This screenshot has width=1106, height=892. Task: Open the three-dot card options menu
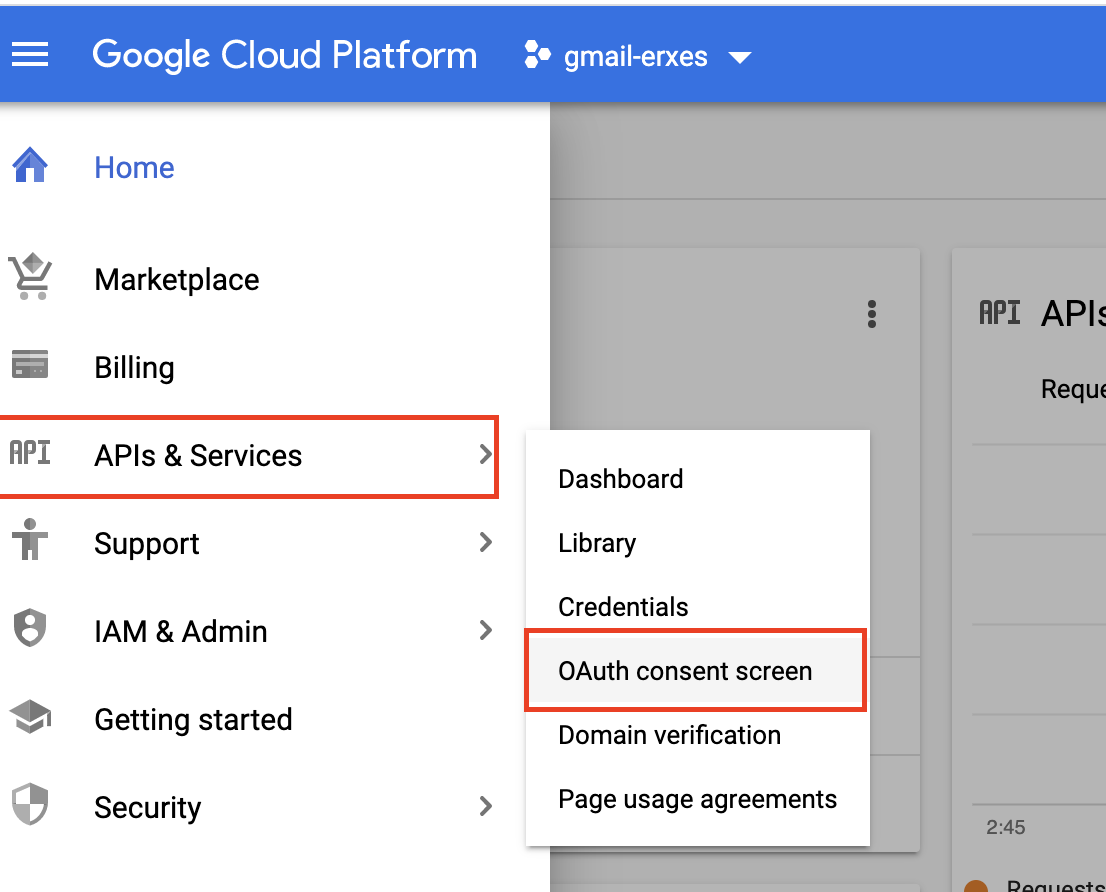coord(872,314)
